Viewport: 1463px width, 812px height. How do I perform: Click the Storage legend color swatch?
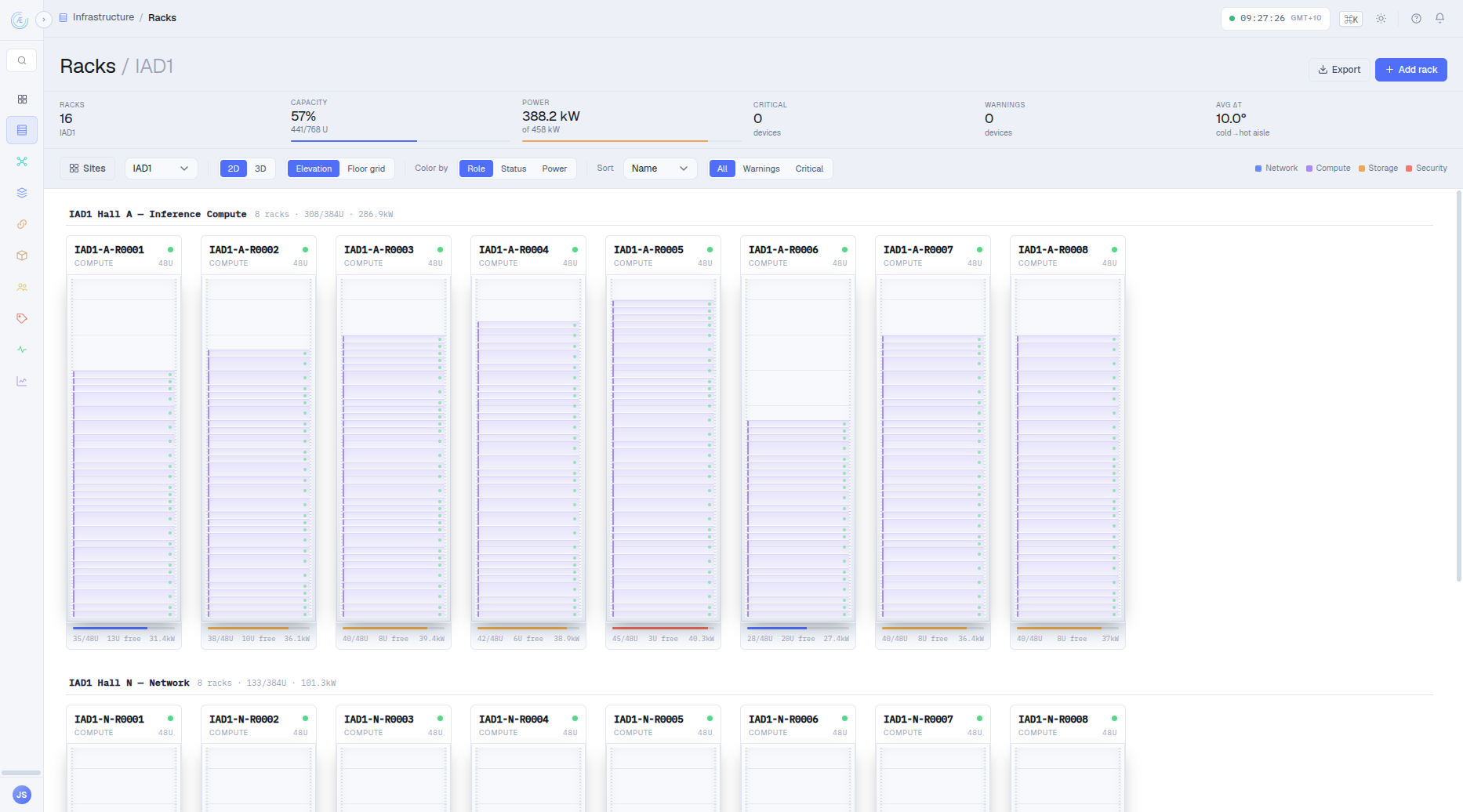click(1362, 169)
